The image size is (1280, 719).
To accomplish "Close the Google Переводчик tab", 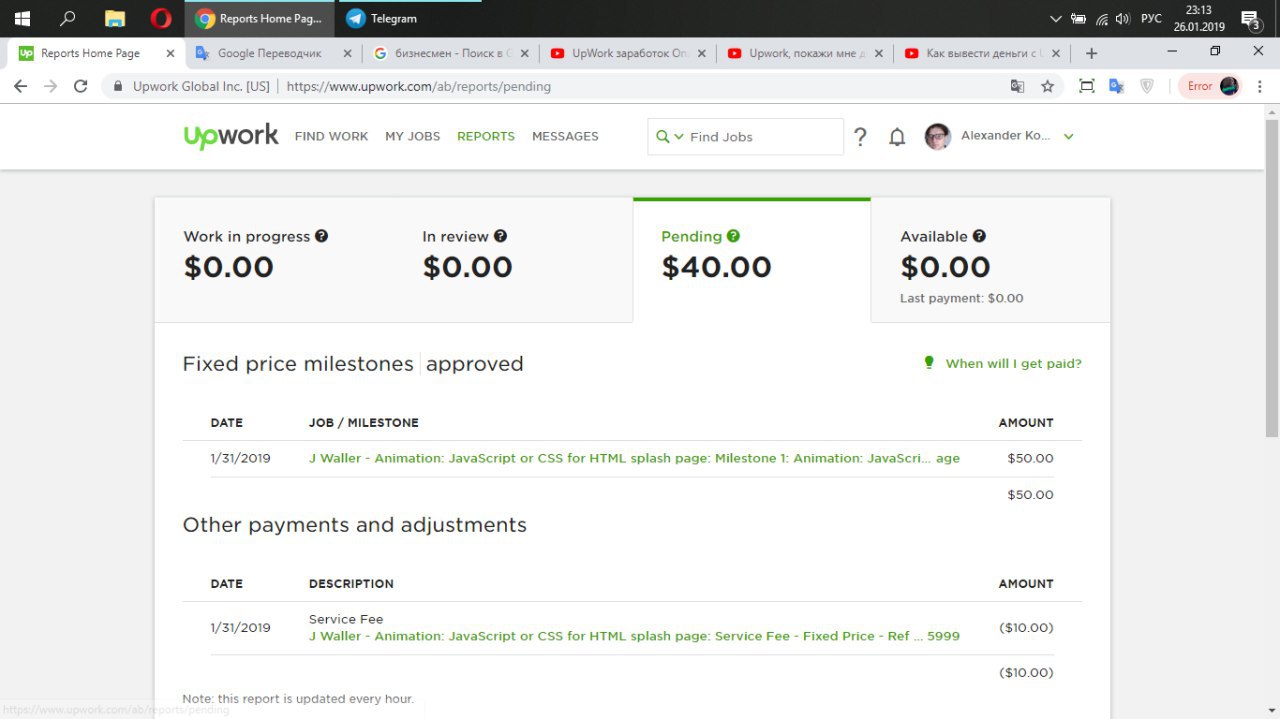I will 347,53.
